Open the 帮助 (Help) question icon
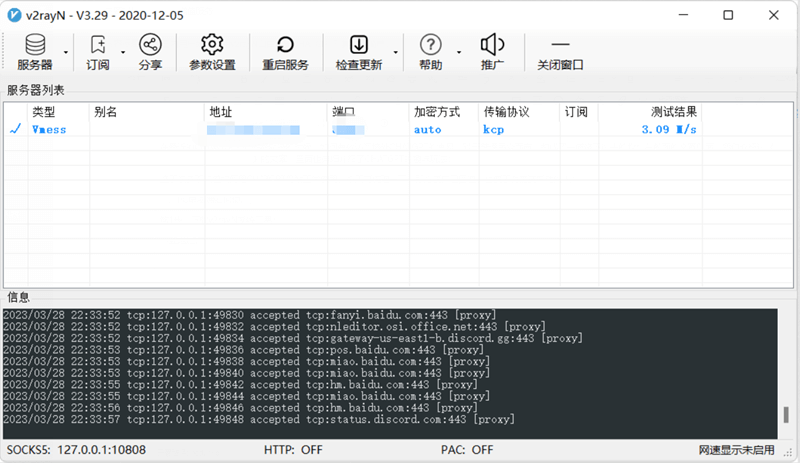 tap(431, 45)
